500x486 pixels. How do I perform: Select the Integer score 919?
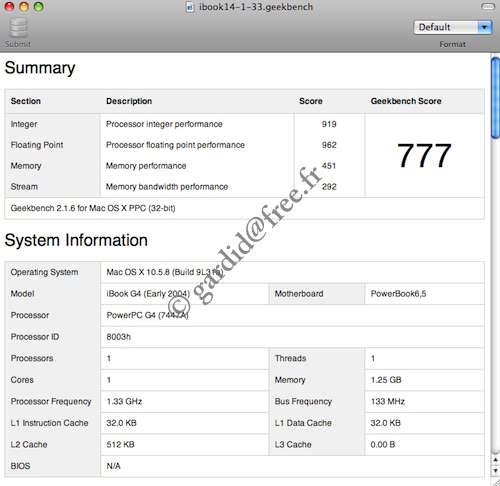329,124
